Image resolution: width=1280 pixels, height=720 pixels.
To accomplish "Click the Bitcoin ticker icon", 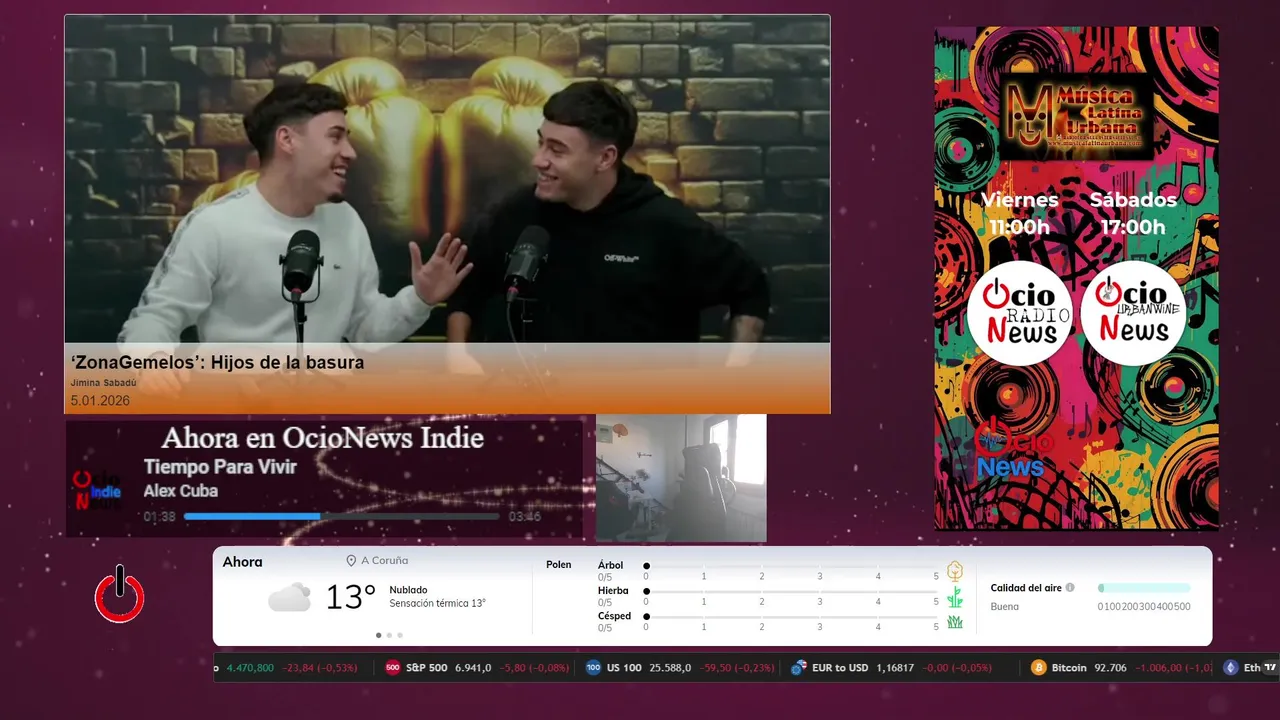I will 1038,668.
